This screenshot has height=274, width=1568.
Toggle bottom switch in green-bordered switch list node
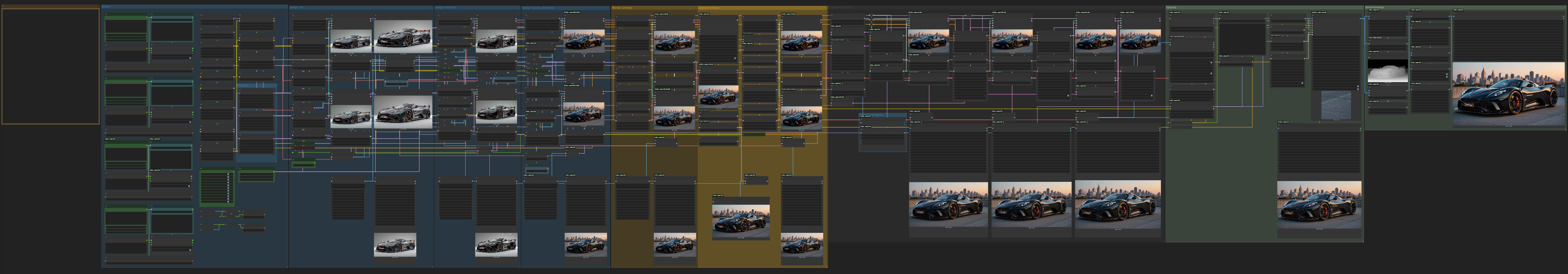click(x=228, y=201)
